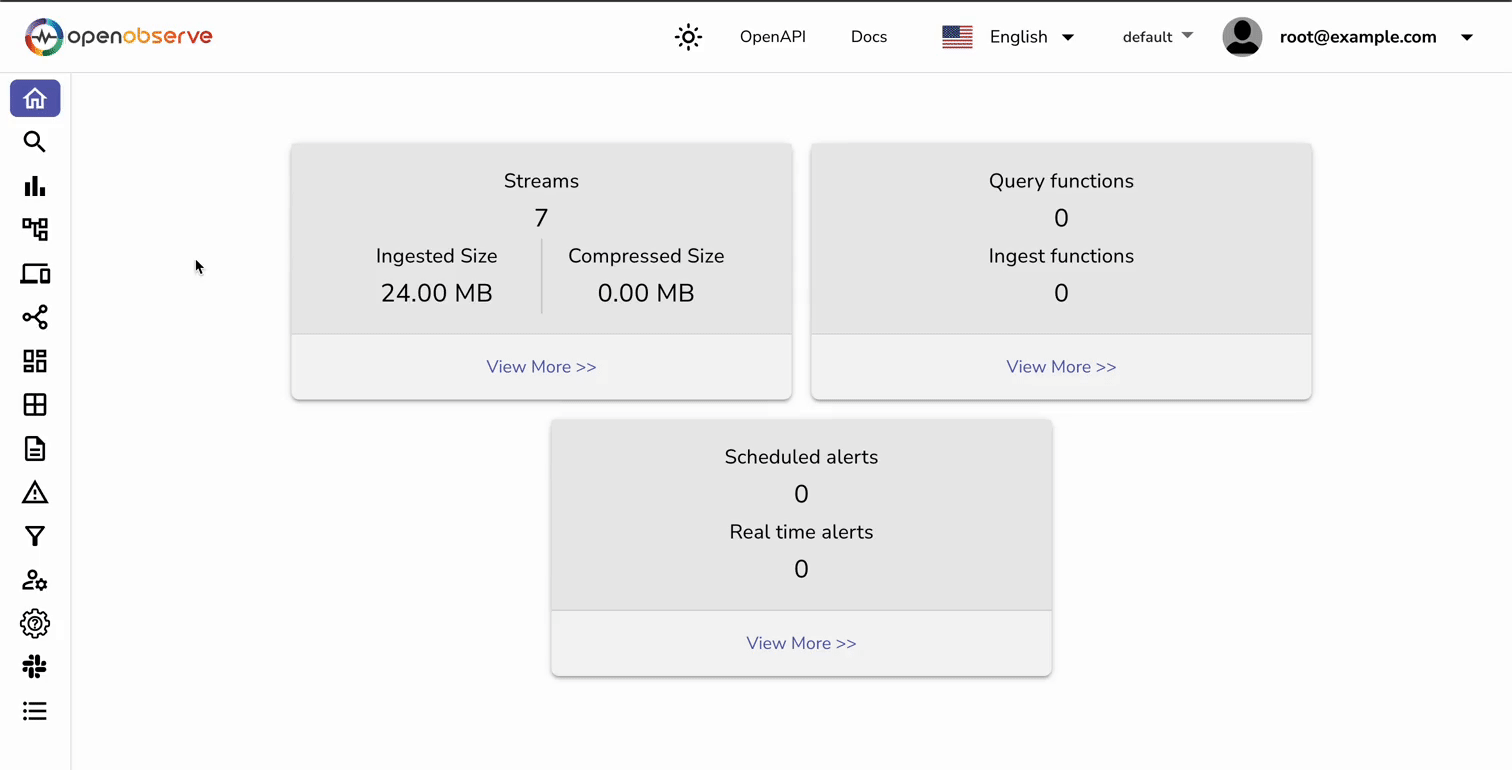Open the Reports document icon
Viewport: 1512px width, 770px height.
coord(35,449)
